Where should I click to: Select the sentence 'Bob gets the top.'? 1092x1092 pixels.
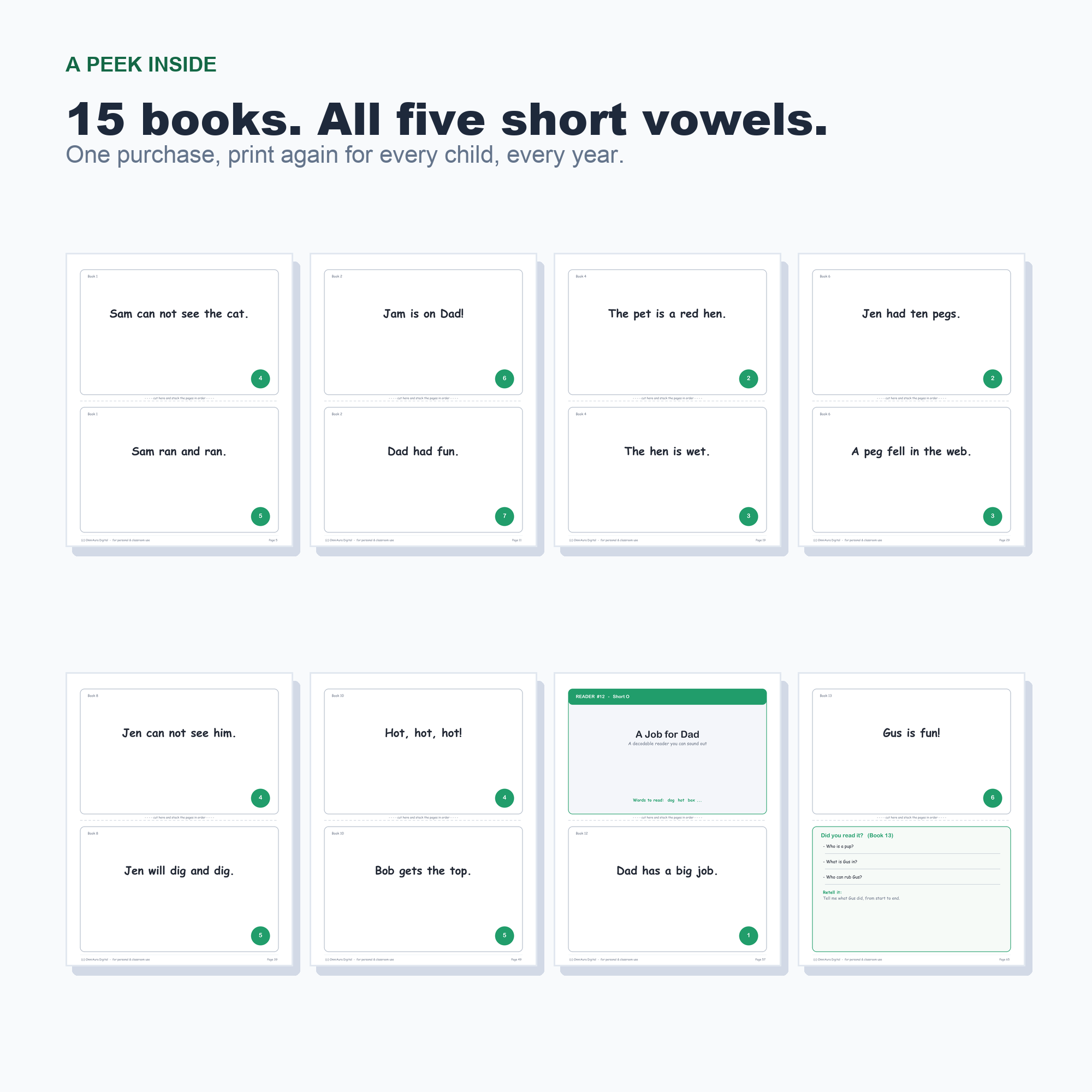coord(423,871)
